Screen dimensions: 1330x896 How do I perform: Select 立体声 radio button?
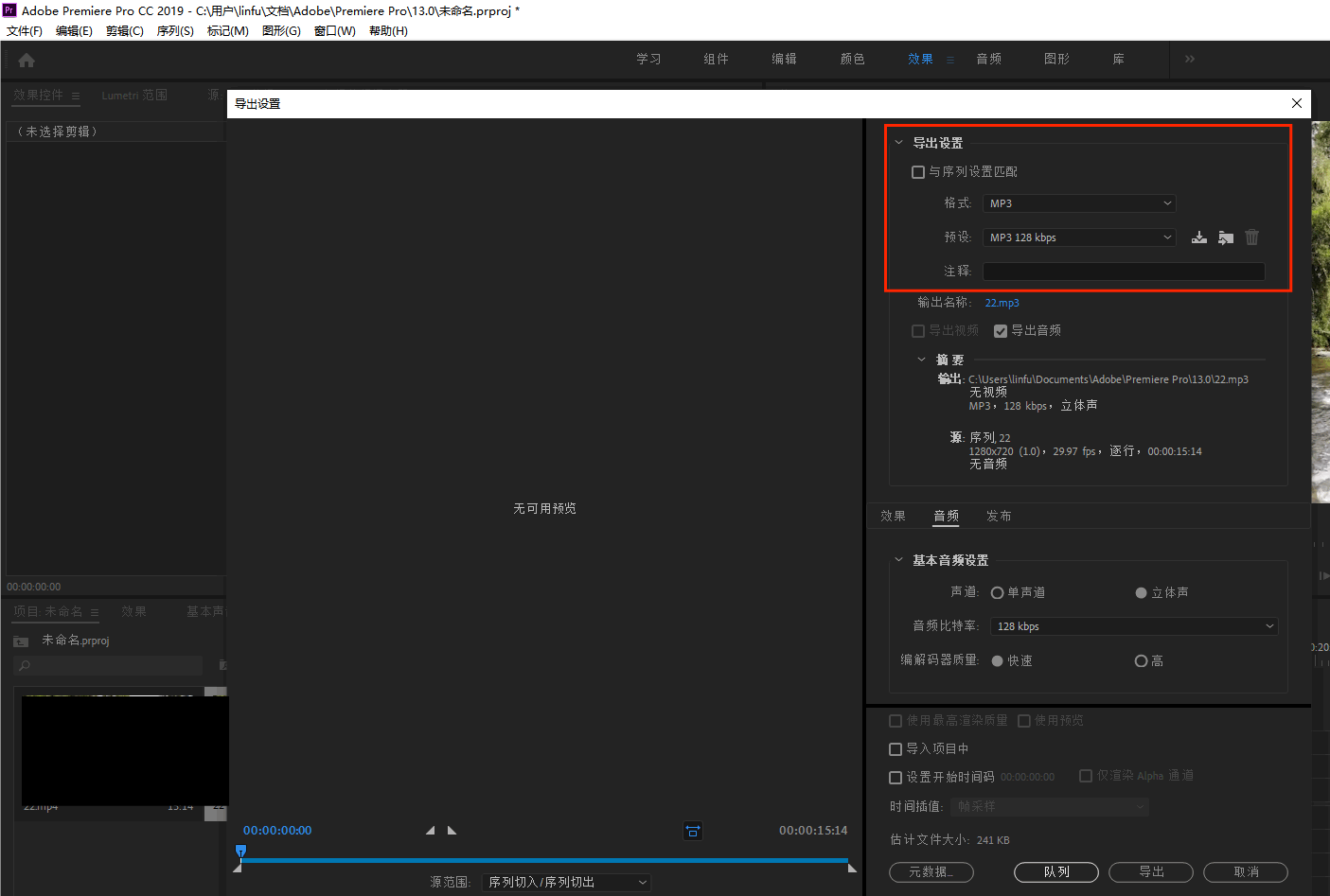point(1141,593)
